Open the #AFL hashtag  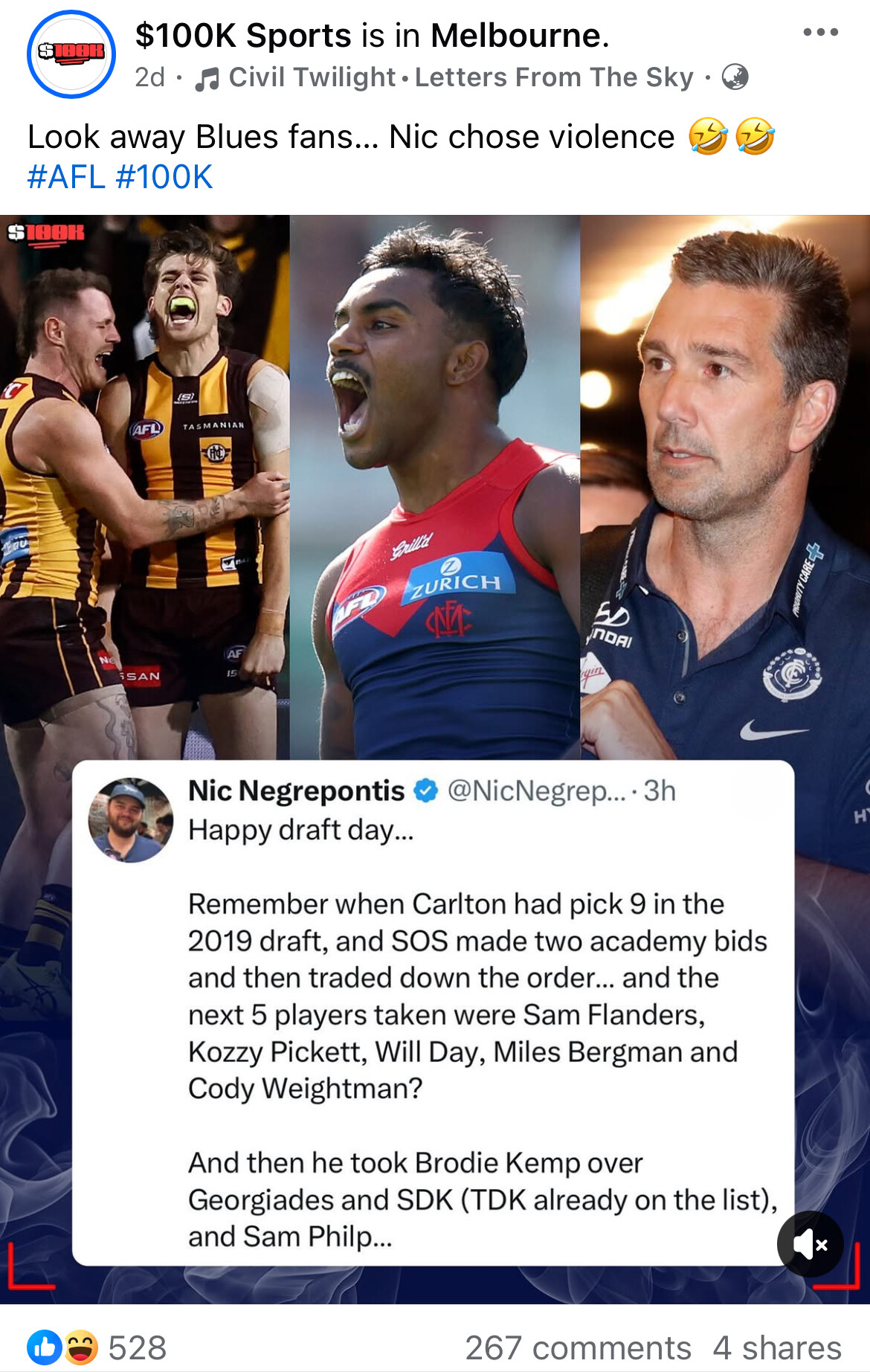coord(66,177)
